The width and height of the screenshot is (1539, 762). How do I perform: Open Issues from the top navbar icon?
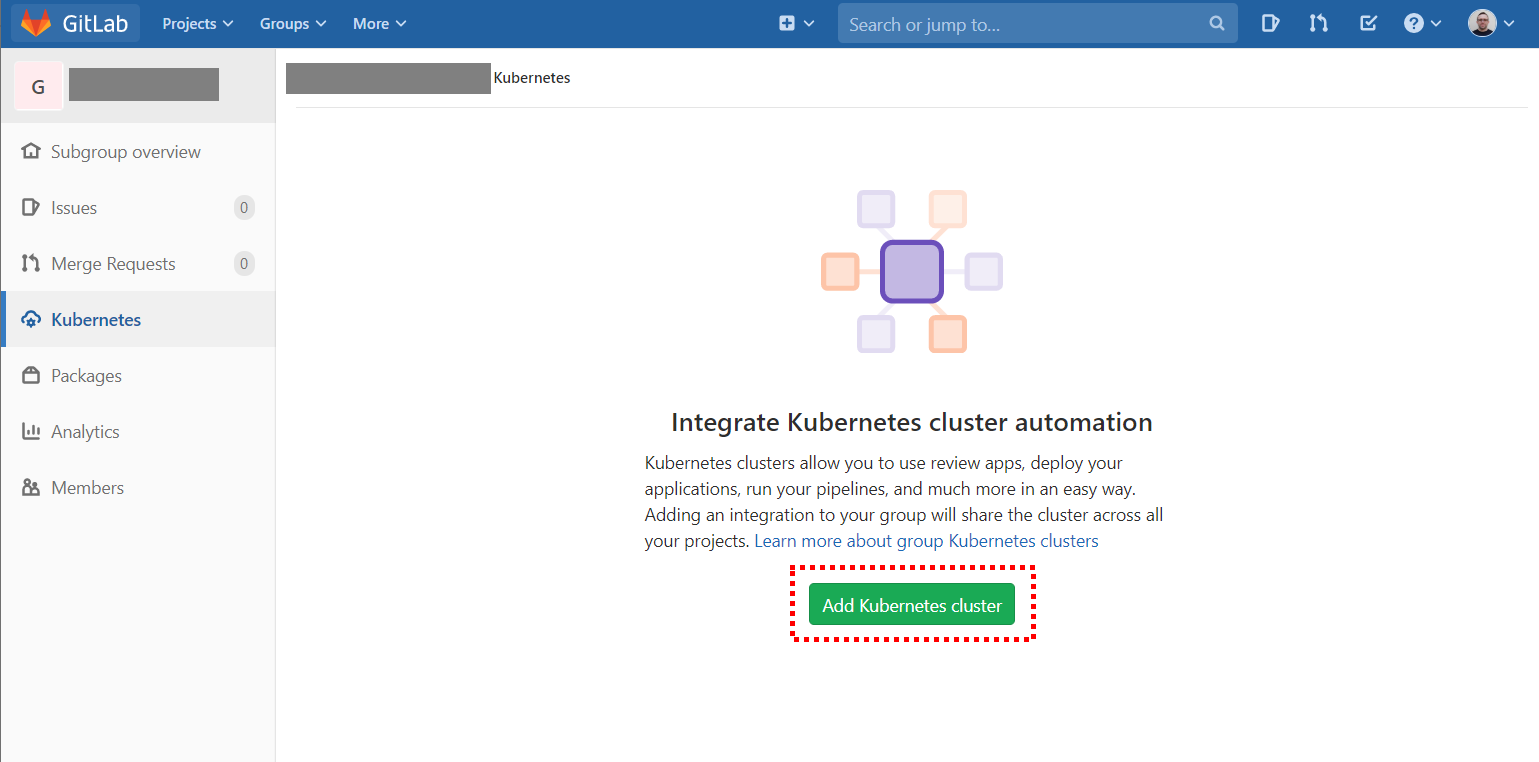[1270, 24]
